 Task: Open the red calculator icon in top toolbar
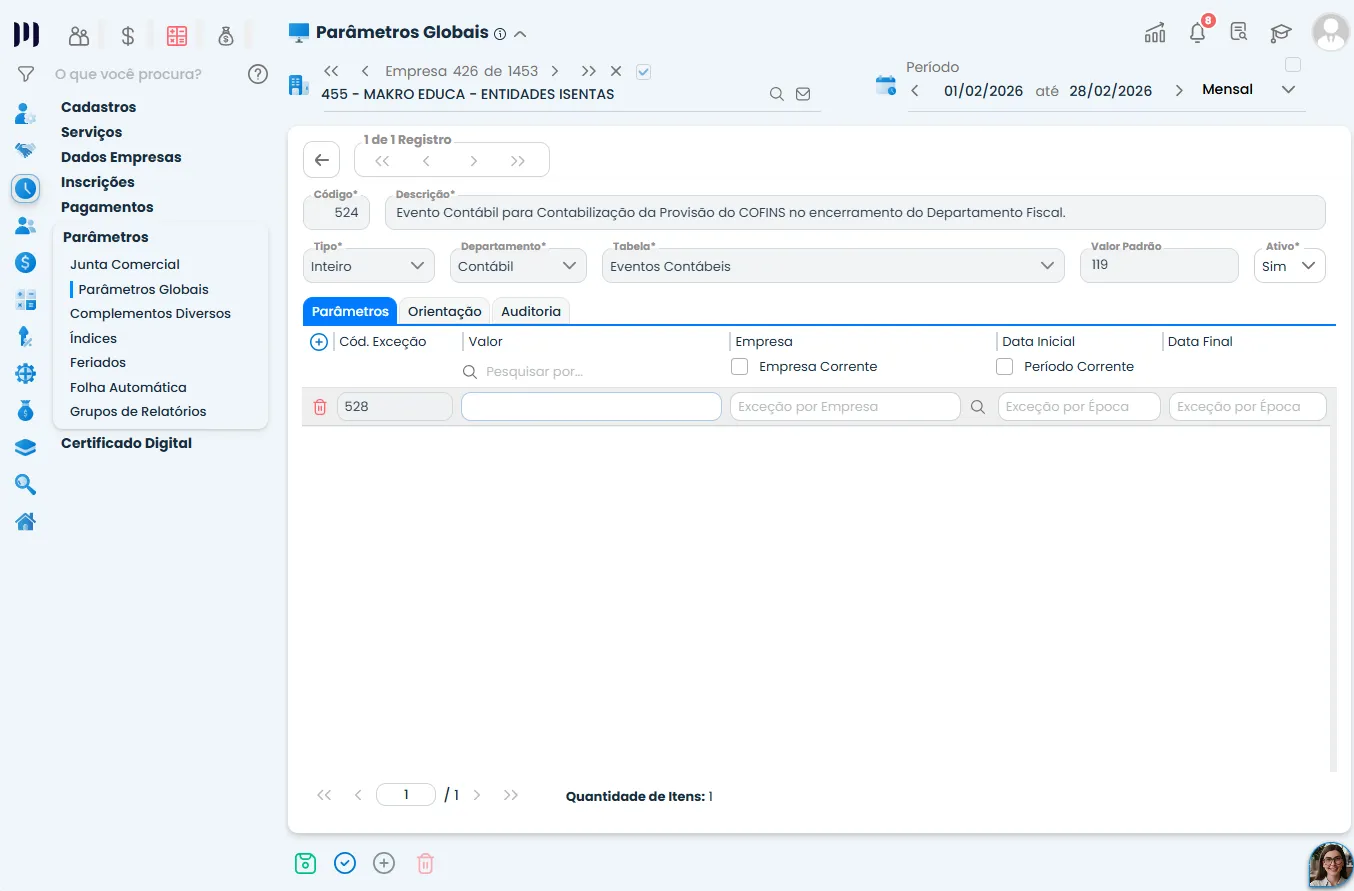tap(177, 36)
